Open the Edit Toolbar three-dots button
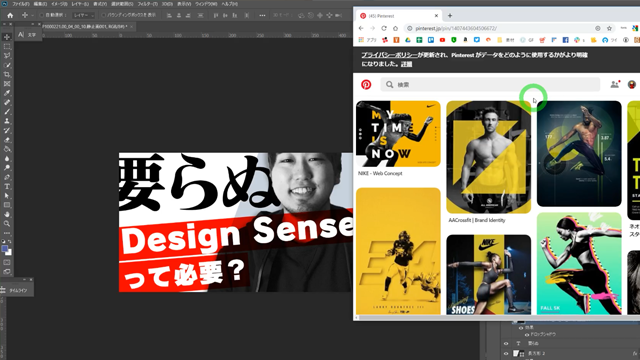The width and height of the screenshot is (640, 360). [7, 233]
